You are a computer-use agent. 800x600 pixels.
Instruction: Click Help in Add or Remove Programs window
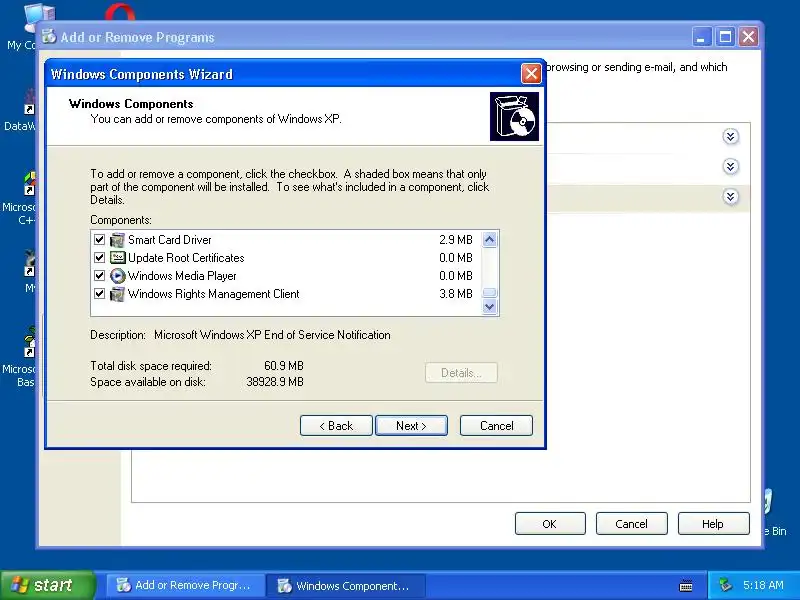coord(713,524)
